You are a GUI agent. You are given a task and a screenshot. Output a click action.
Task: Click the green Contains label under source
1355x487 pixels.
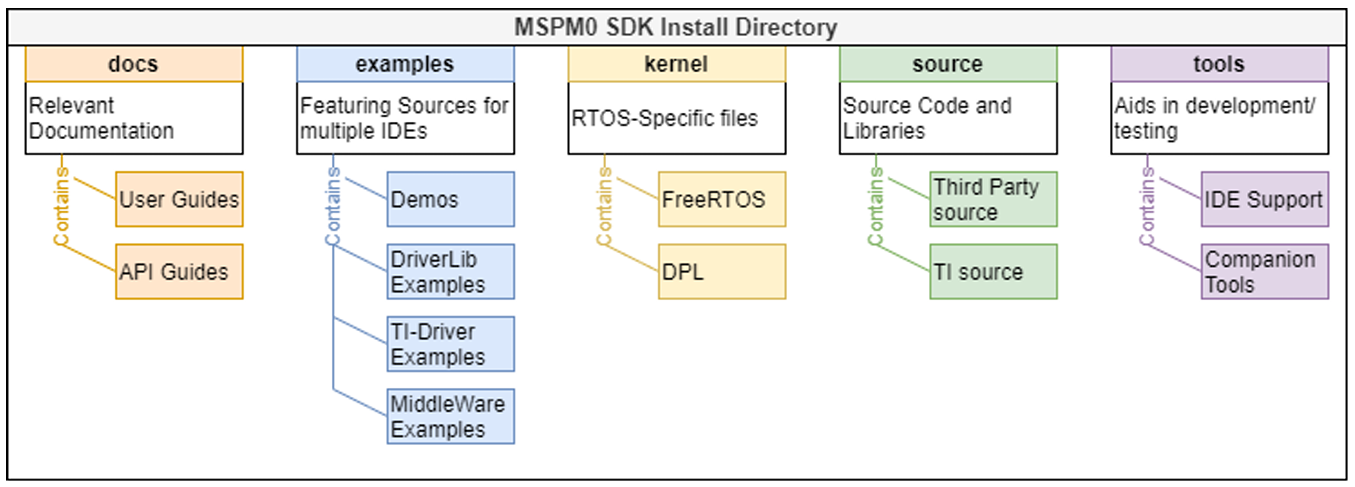876,206
